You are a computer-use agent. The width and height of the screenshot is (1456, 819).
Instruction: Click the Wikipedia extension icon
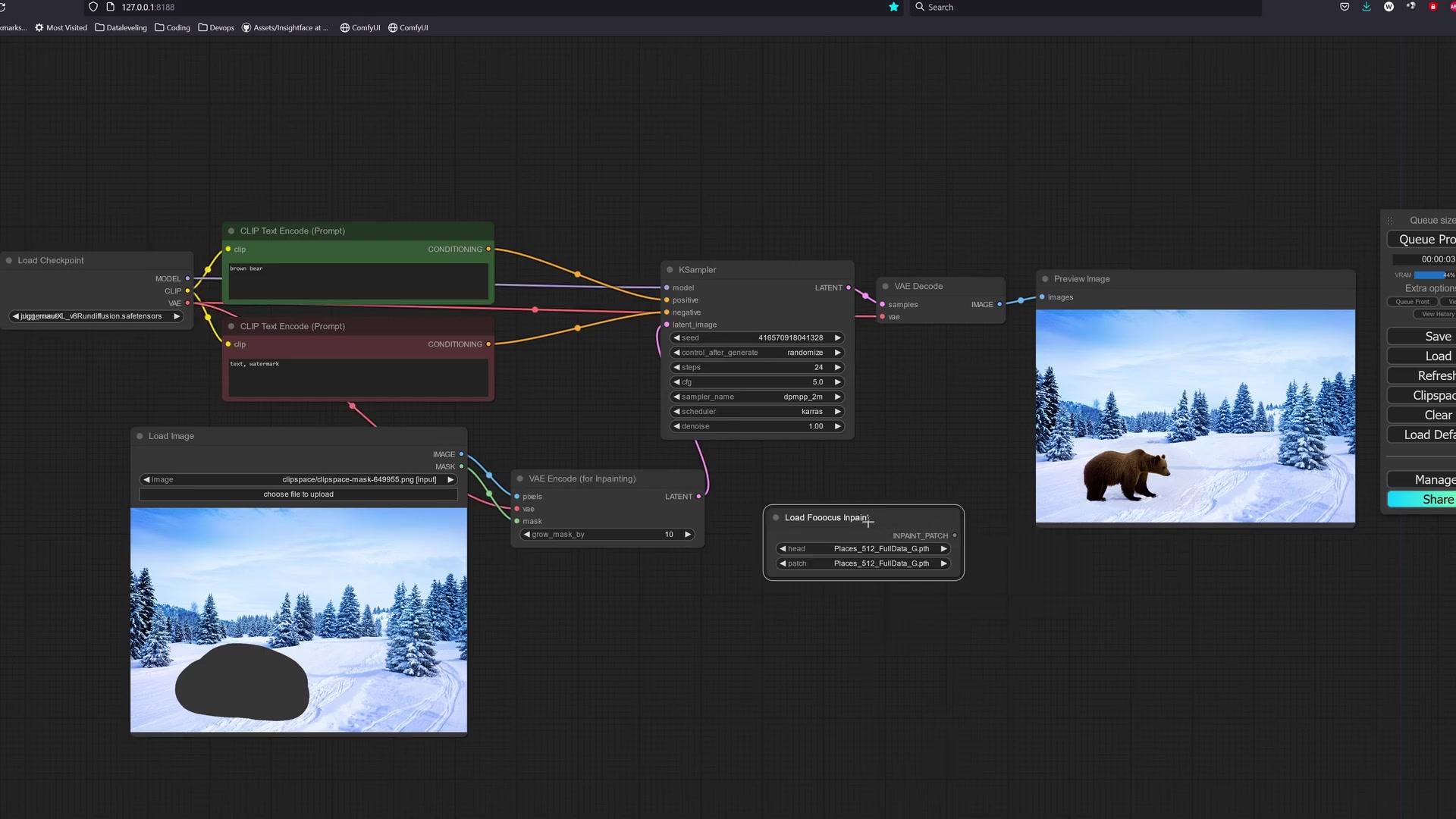(1389, 7)
